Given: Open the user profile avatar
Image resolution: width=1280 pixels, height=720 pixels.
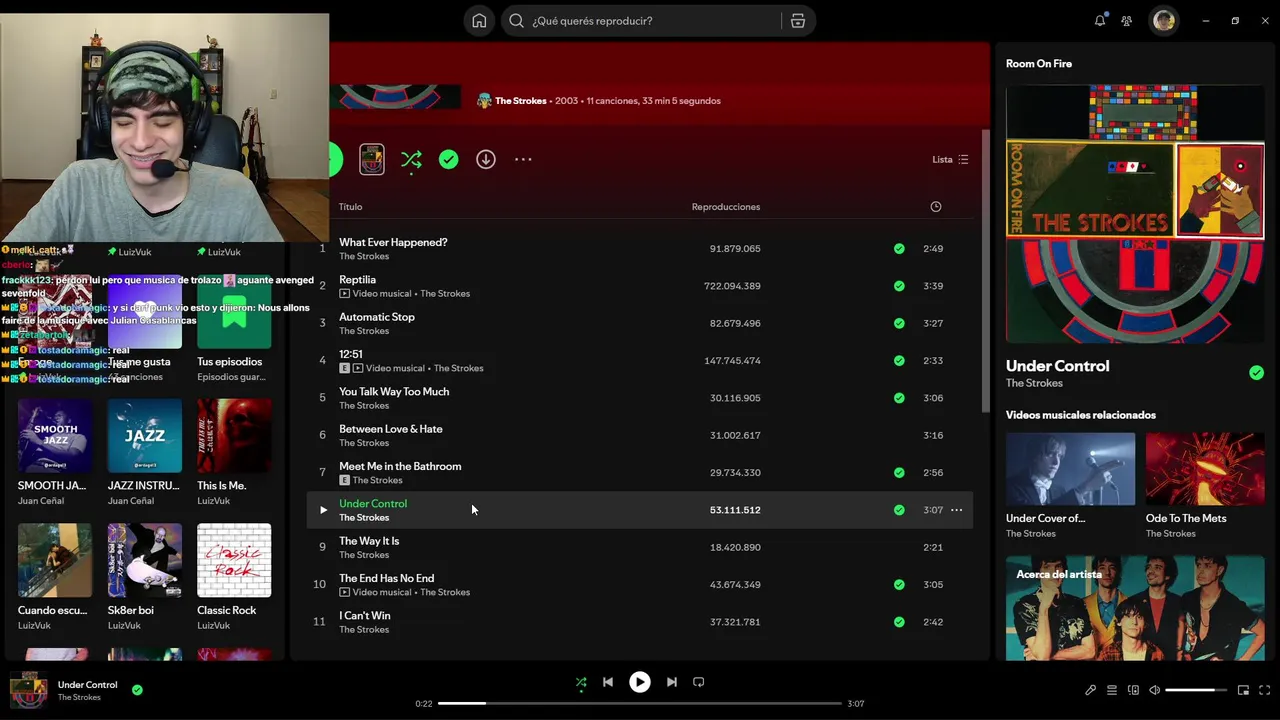Looking at the screenshot, I should [1163, 21].
